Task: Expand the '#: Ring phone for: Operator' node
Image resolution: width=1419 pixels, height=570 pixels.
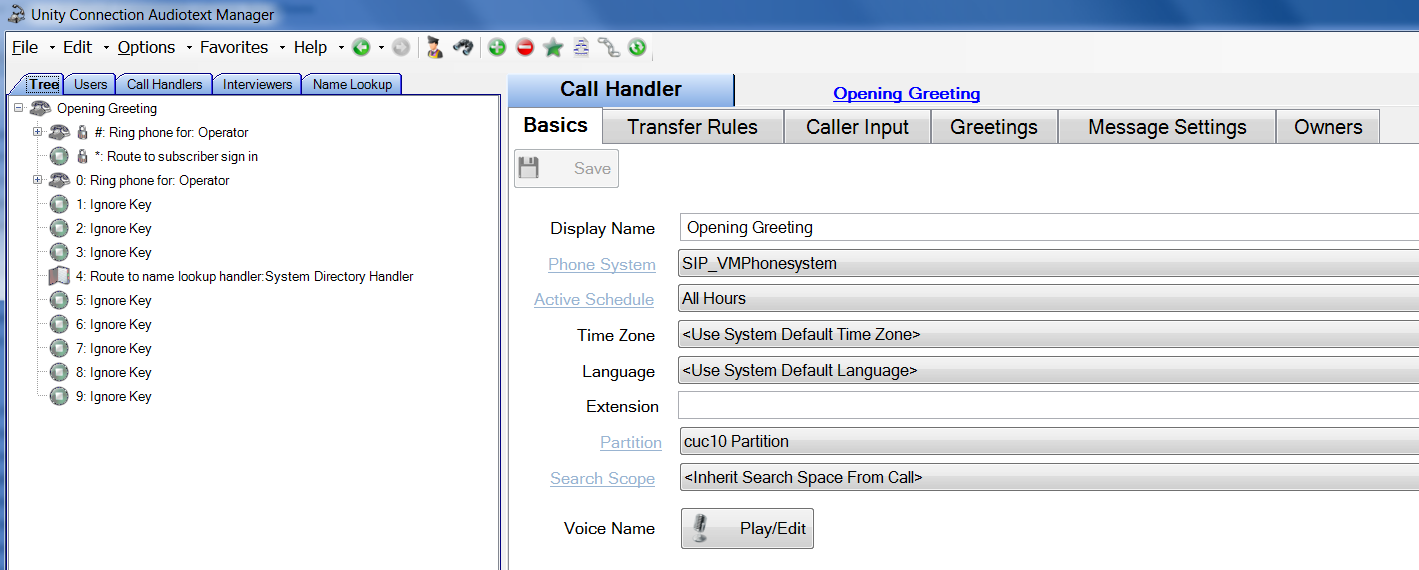Action: point(38,132)
